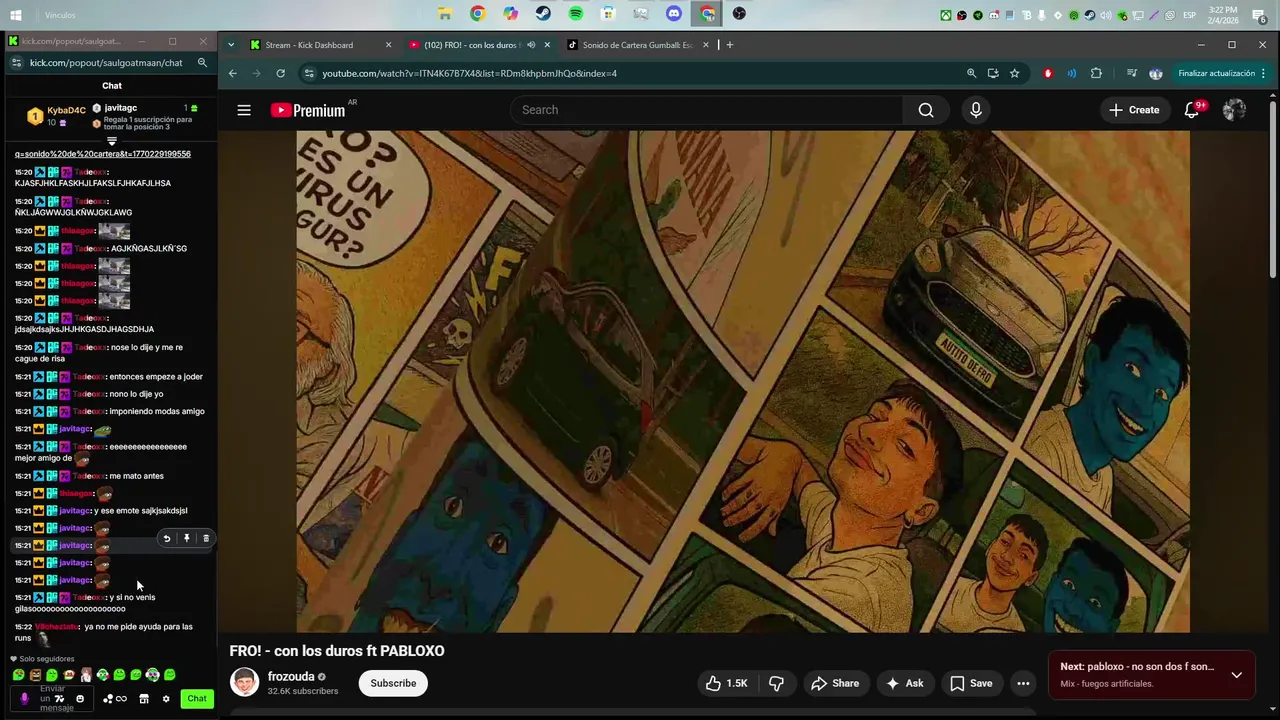Screen dimensions: 1280x720
Task: Open Steam from the taskbar
Action: click(543, 14)
